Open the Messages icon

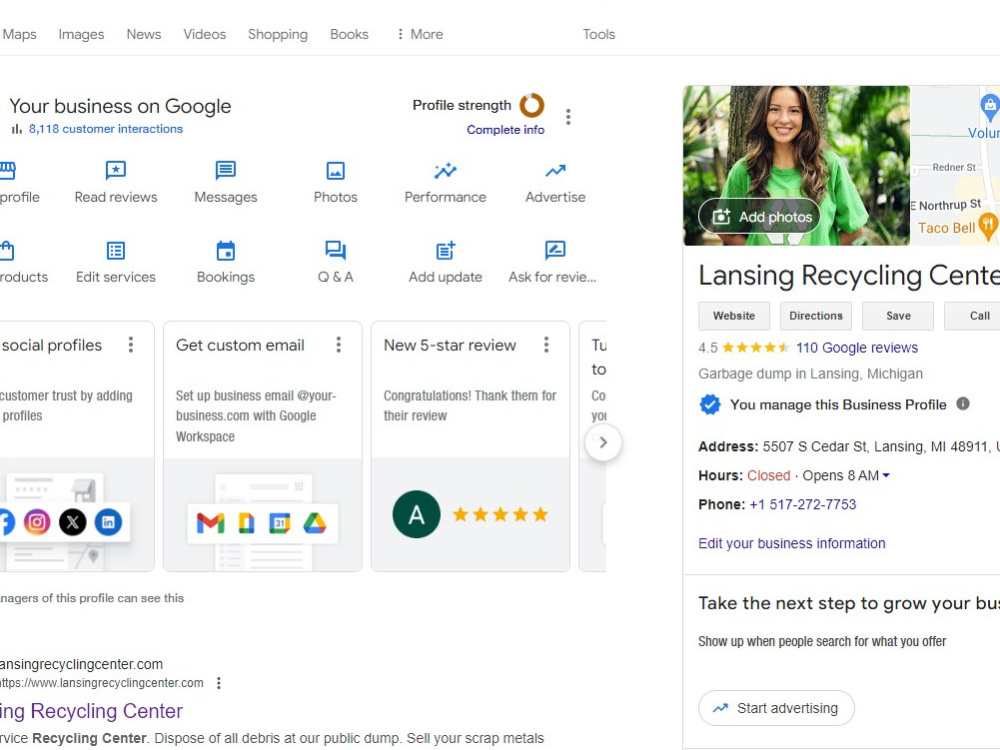pos(225,170)
